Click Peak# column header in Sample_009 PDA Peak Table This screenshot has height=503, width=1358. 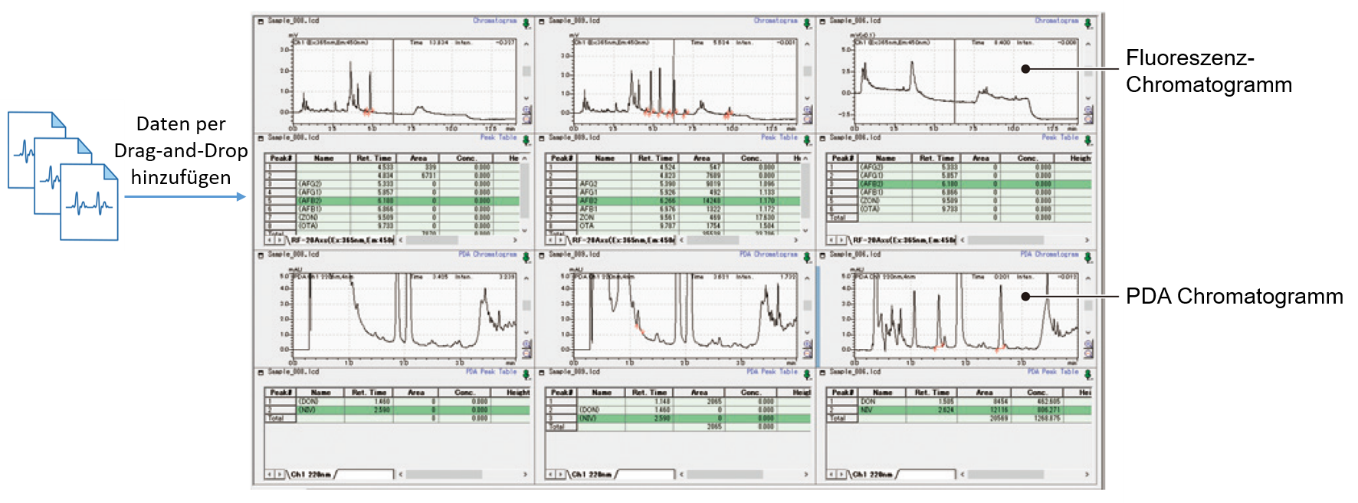[x=562, y=392]
